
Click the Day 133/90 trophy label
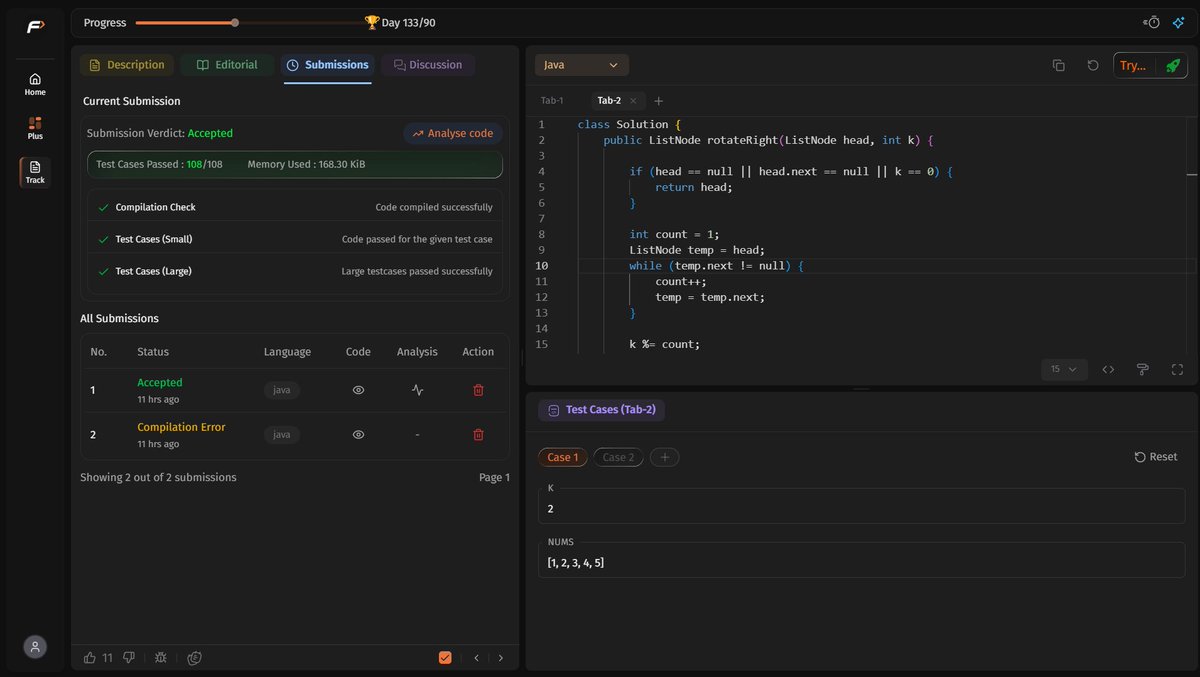pos(400,22)
